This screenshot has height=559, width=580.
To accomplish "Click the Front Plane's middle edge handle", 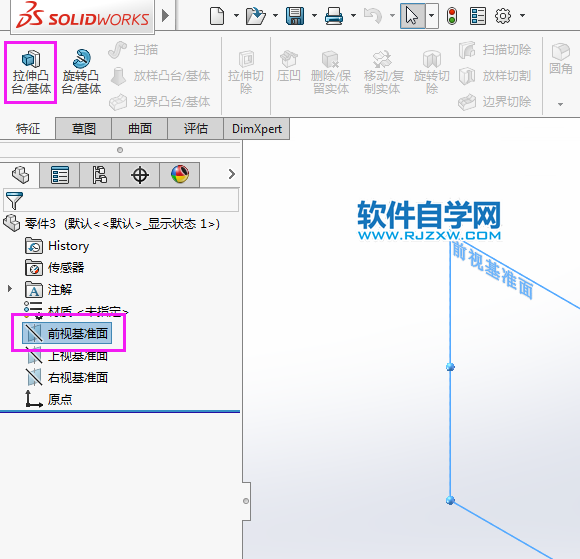I will click(450, 367).
